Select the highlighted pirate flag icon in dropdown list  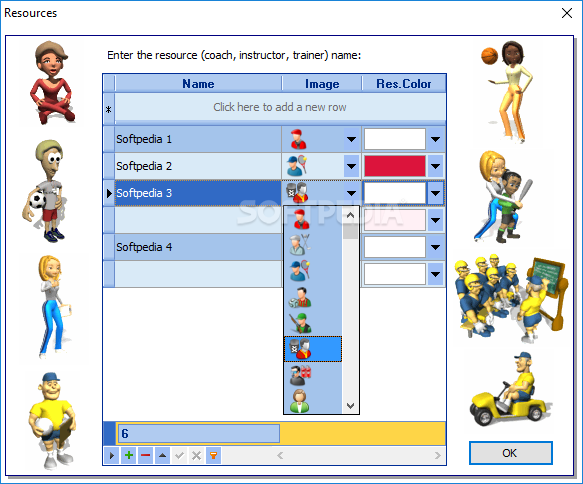tap(313, 349)
